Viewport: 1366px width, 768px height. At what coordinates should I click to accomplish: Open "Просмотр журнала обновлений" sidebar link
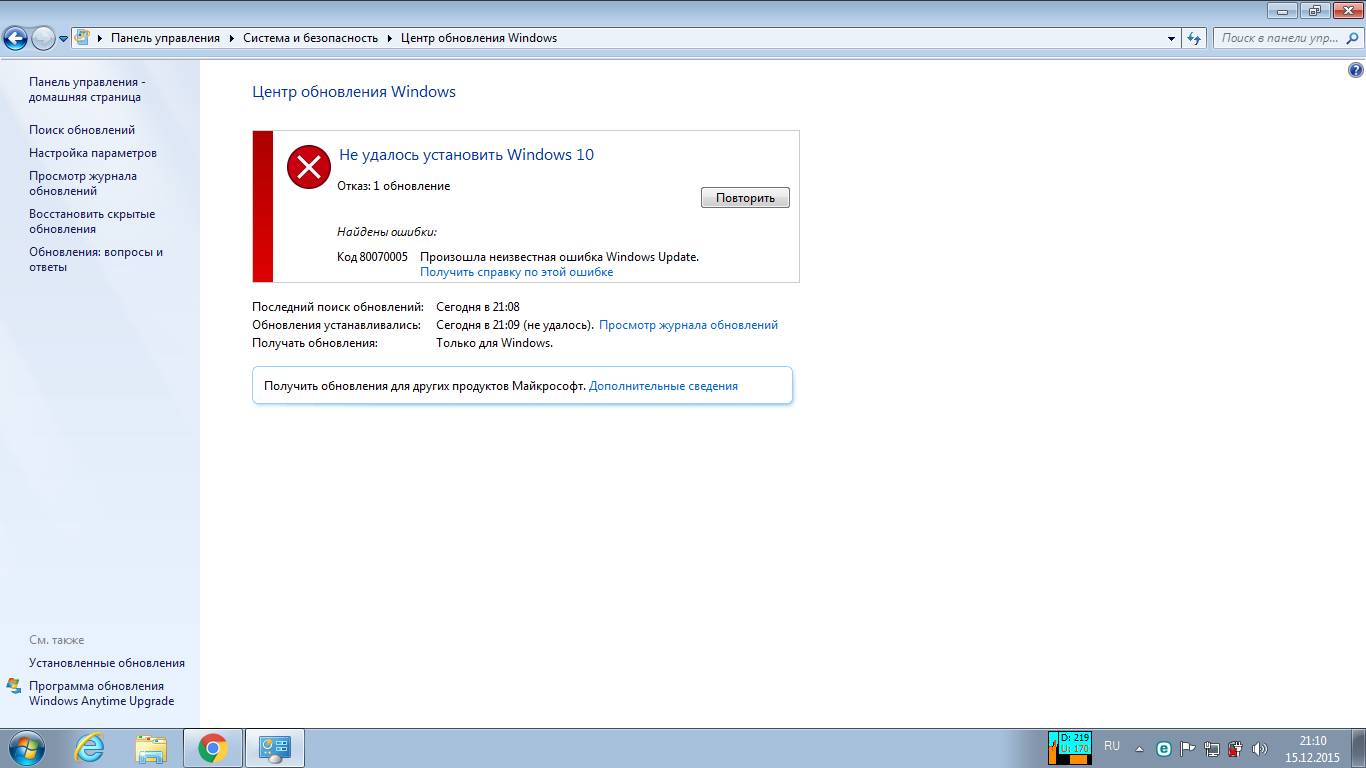(x=83, y=183)
